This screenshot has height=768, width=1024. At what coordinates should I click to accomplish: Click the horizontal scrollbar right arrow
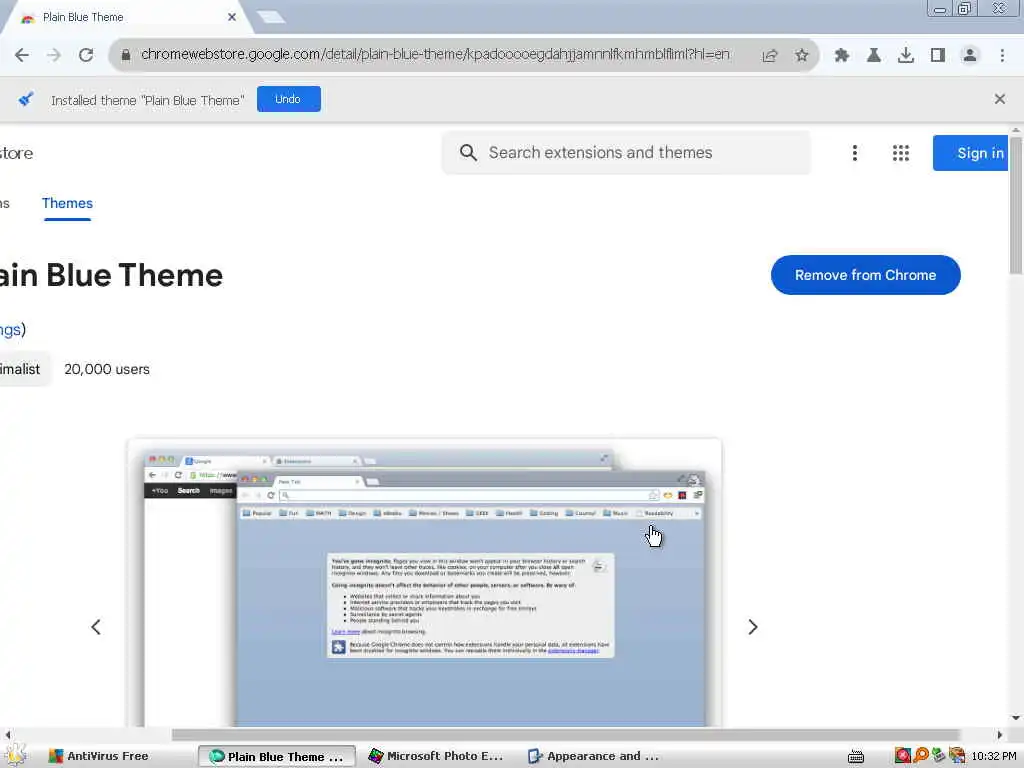(x=1000, y=735)
